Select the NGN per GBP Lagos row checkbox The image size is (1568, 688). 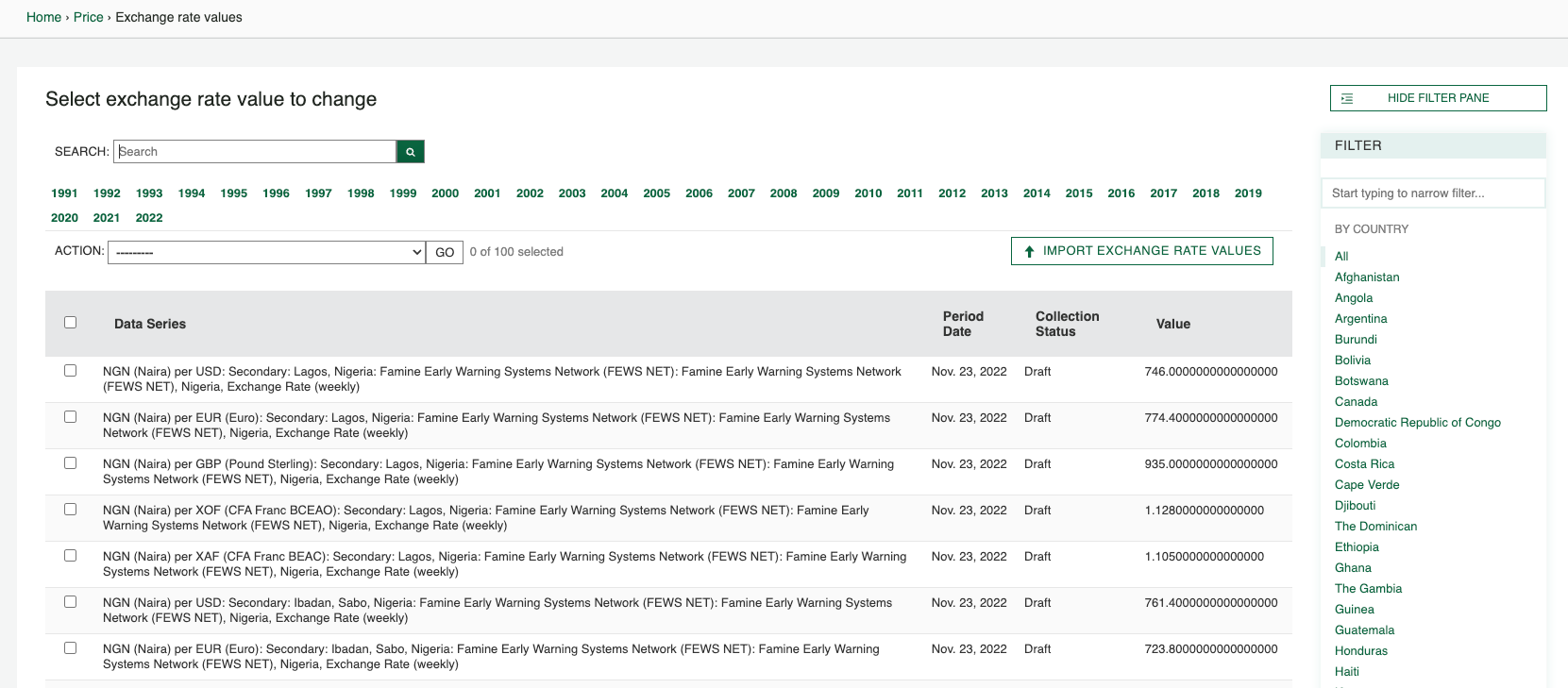click(x=70, y=463)
